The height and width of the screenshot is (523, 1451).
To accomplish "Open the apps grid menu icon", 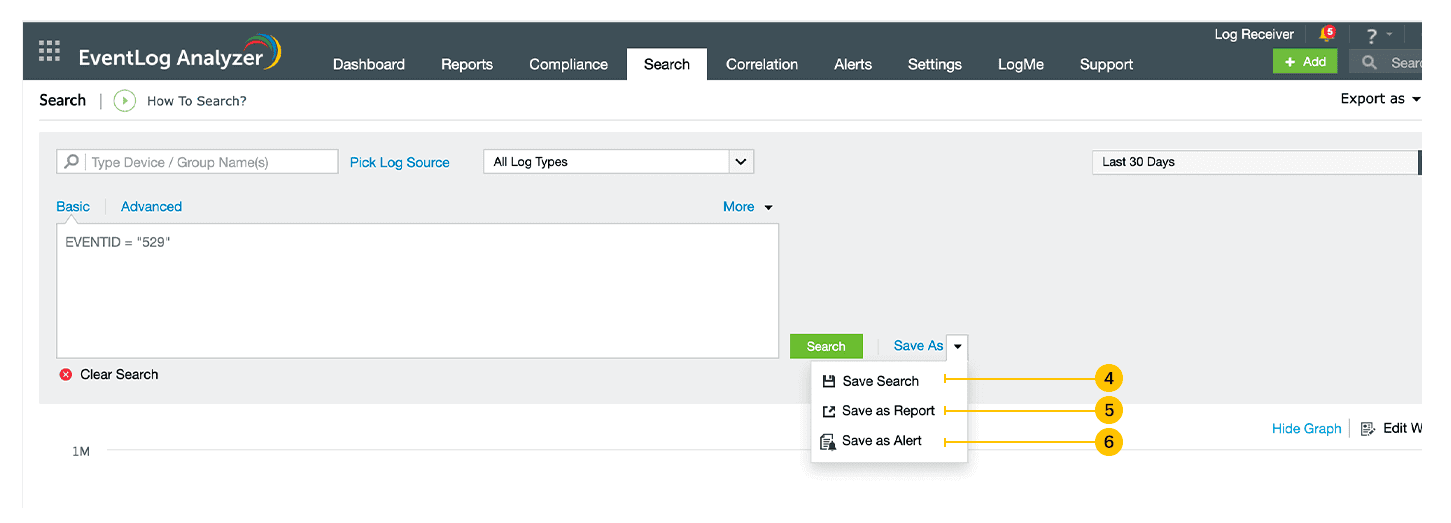I will [49, 50].
